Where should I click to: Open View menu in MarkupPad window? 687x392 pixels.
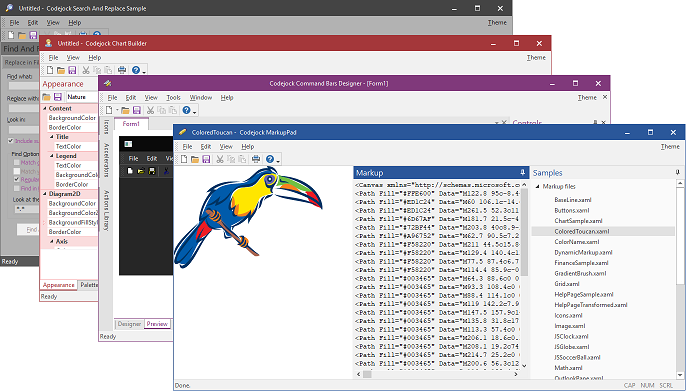point(226,146)
